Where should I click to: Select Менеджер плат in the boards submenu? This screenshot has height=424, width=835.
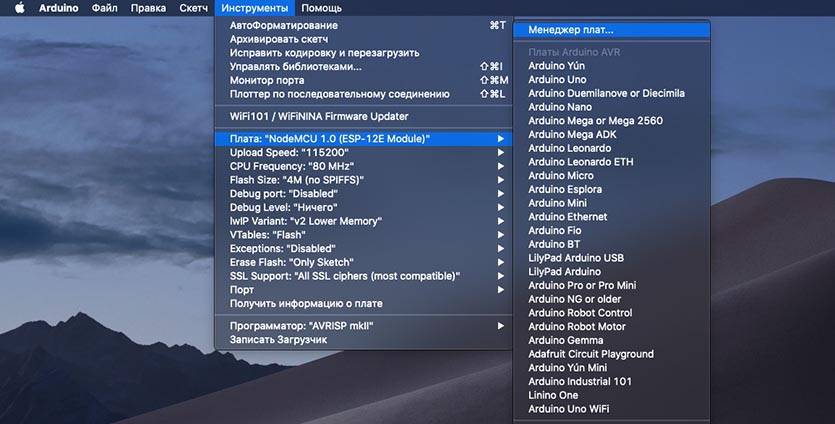coord(571,30)
